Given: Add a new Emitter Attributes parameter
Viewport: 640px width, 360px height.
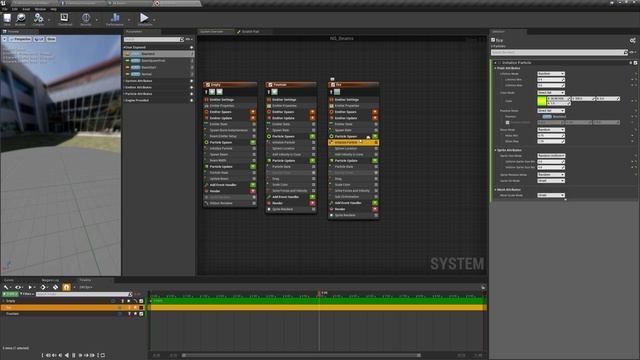Looking at the screenshot, I should (x=191, y=87).
